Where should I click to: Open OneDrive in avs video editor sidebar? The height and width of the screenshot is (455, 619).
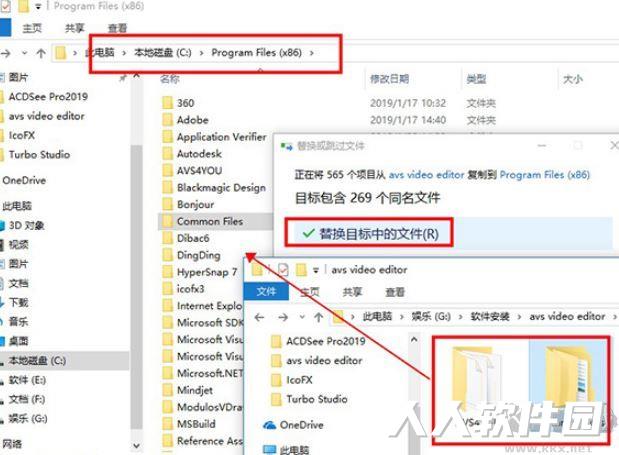click(293, 425)
